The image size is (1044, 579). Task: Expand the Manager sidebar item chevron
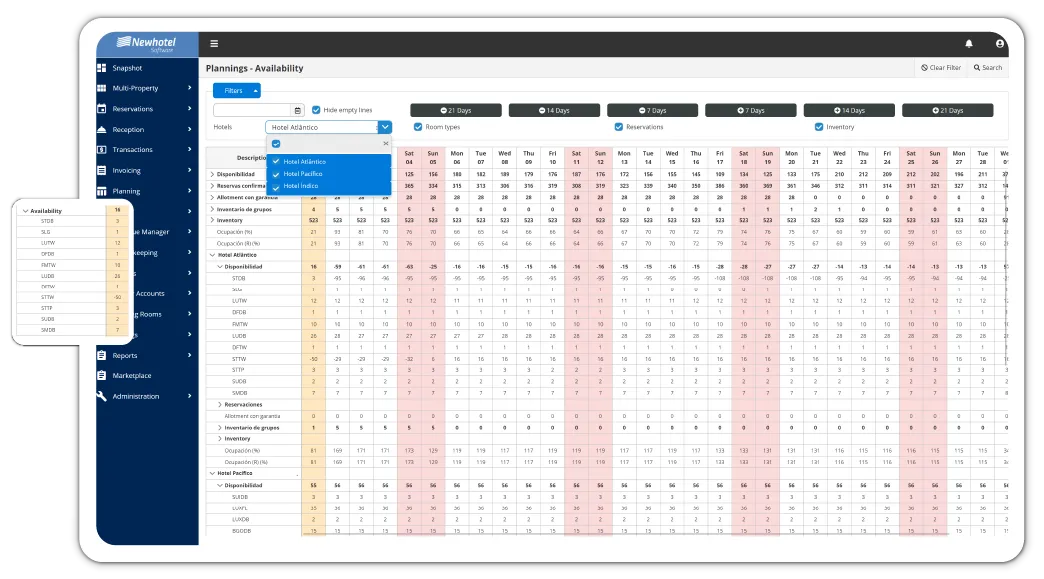189,232
